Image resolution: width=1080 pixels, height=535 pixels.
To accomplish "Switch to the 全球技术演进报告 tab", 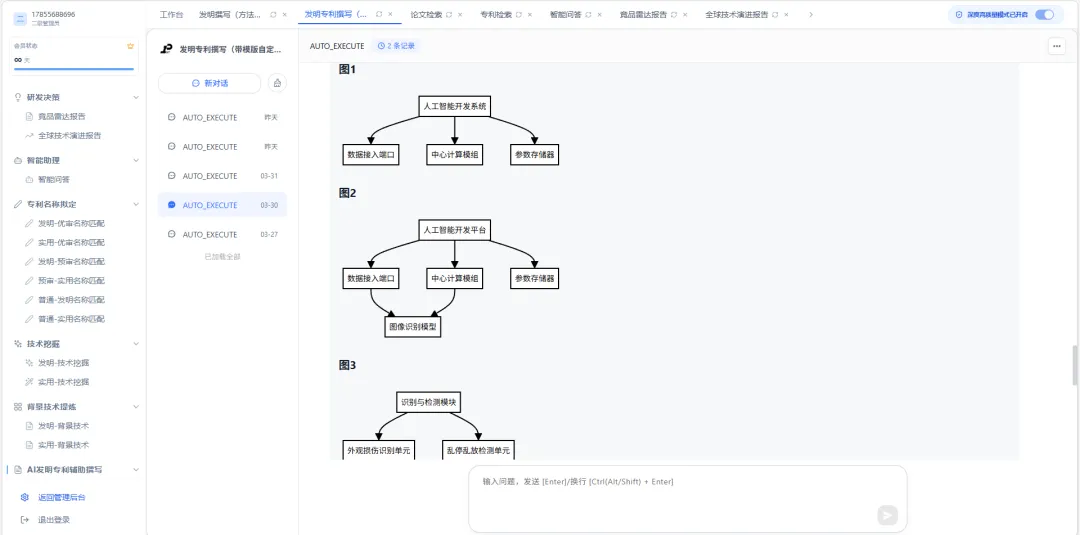I will 737,14.
